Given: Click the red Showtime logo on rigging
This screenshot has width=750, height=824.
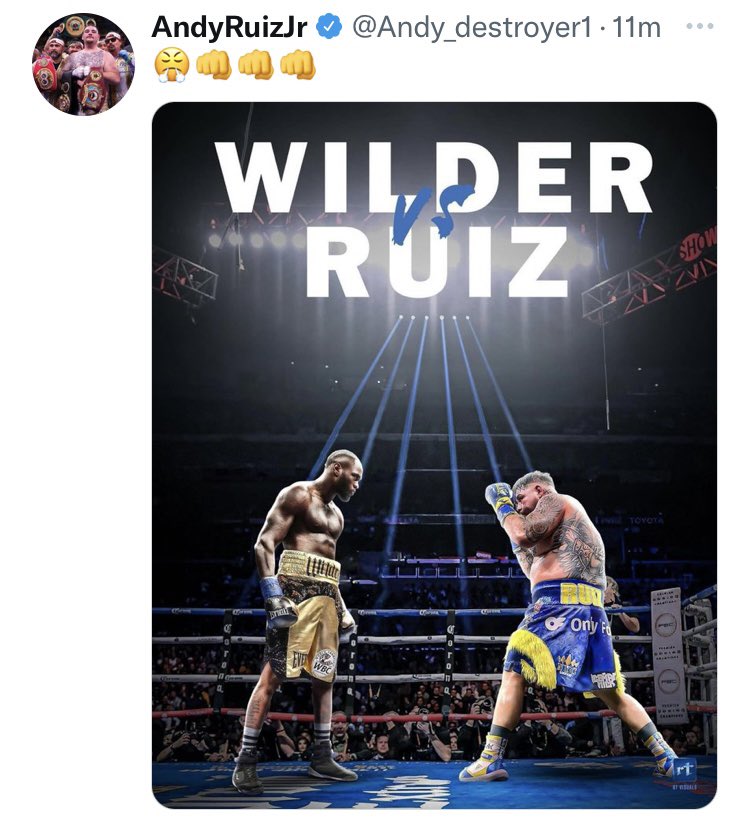Looking at the screenshot, I should click(697, 244).
